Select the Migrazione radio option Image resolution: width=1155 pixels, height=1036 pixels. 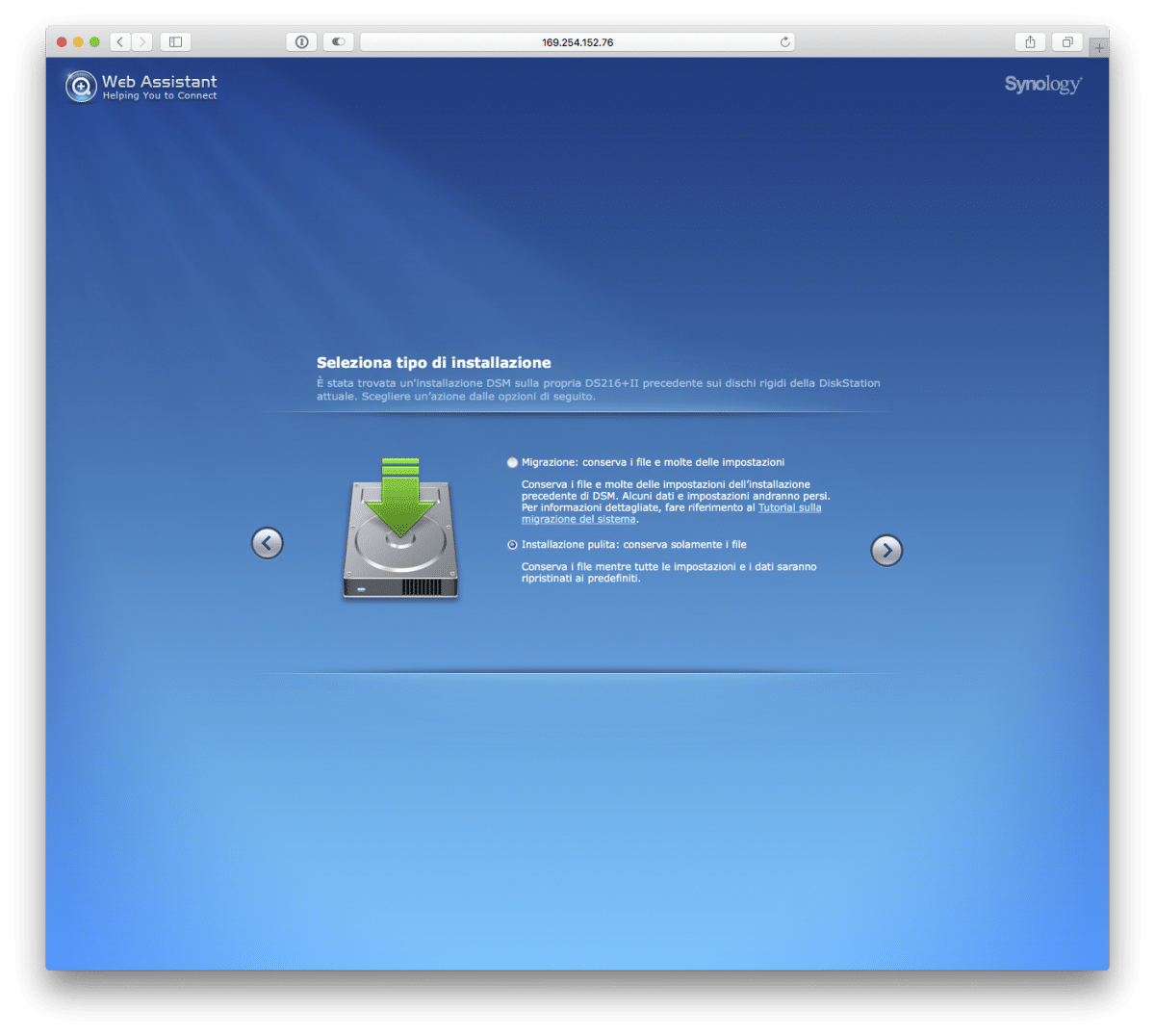[512, 463]
